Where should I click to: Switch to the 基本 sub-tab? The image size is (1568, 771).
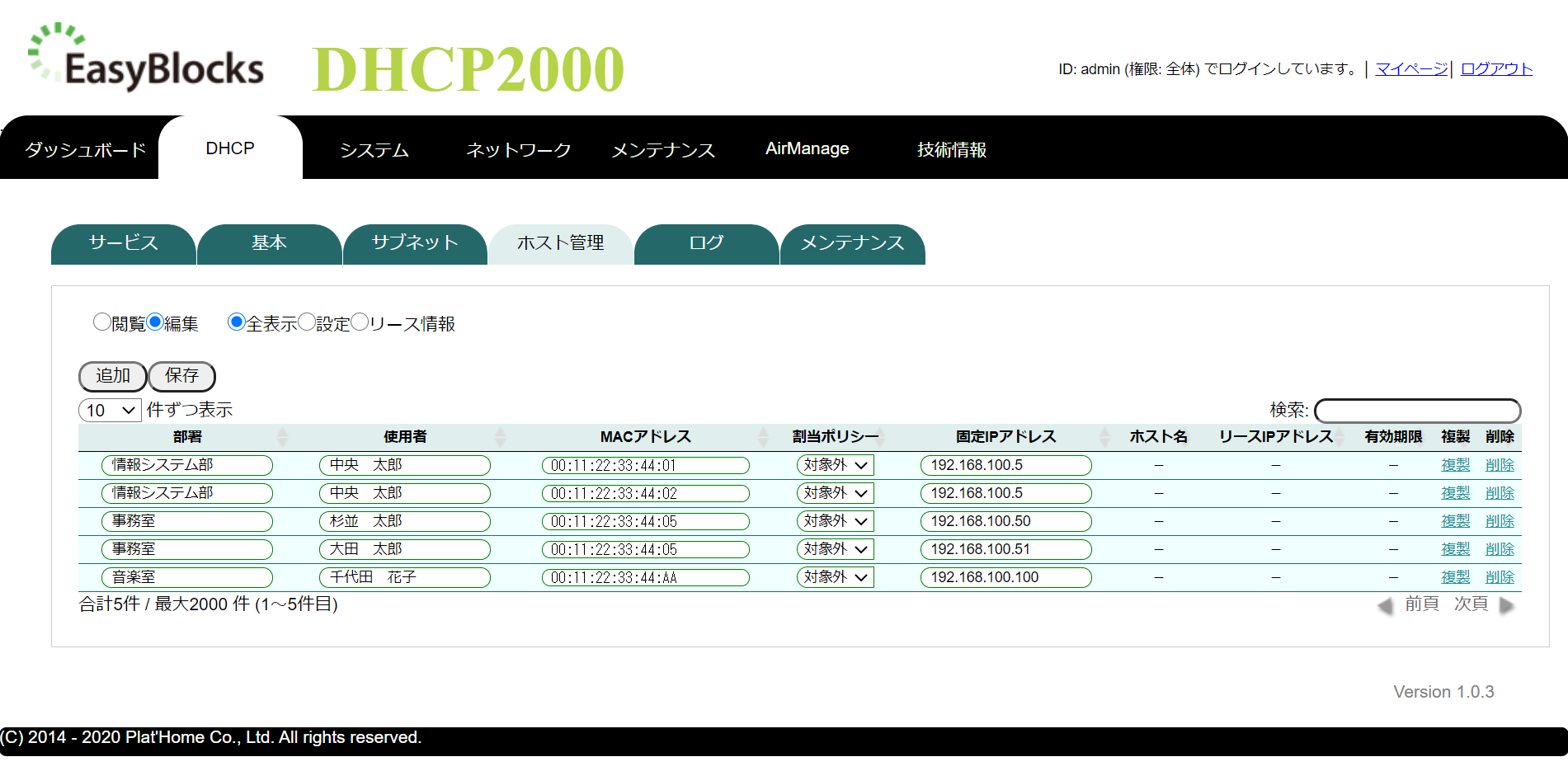click(270, 244)
